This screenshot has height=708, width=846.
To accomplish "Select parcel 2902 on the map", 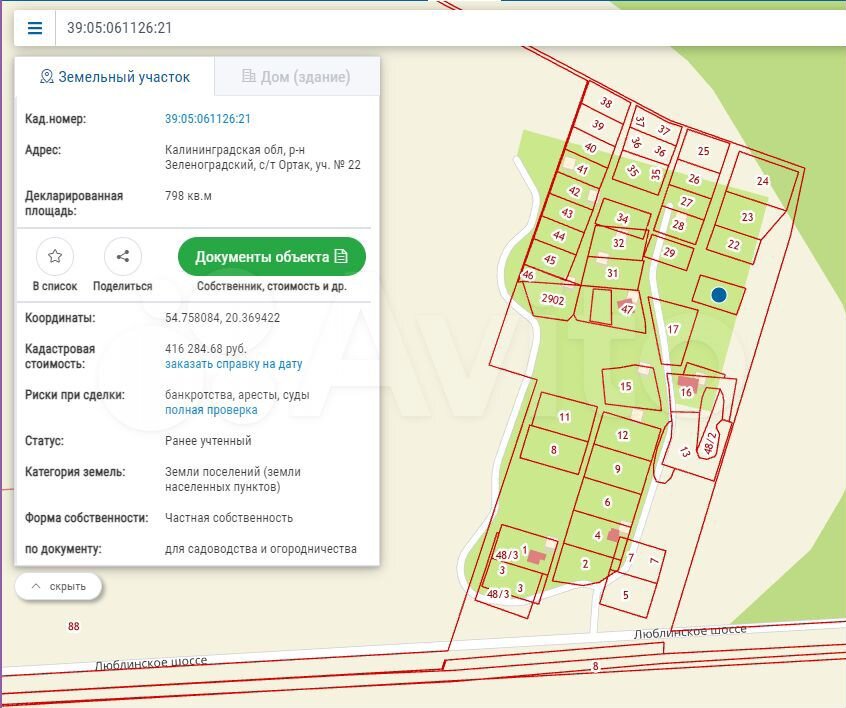I will coord(552,300).
